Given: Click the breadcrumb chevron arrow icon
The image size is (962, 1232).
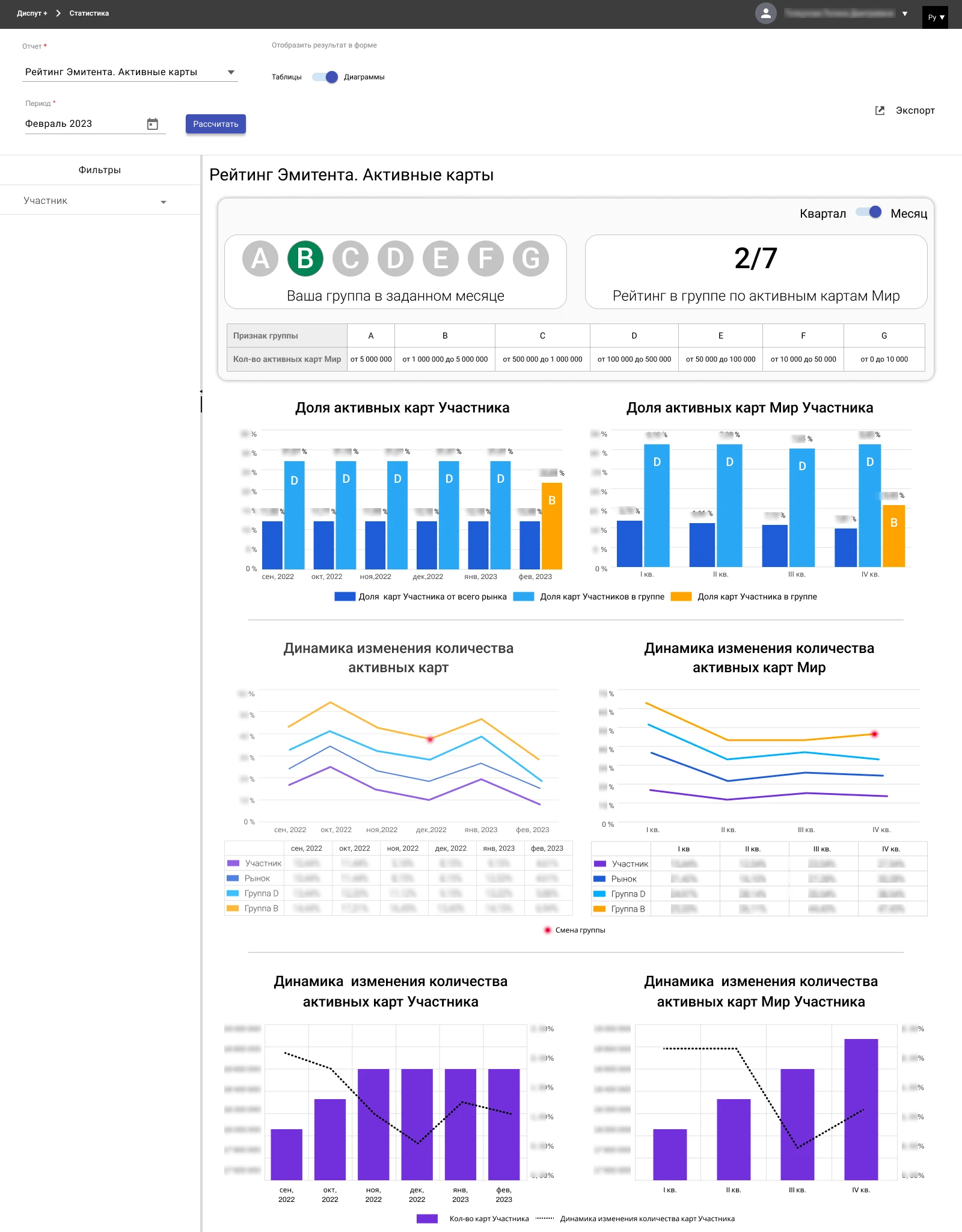Looking at the screenshot, I should click(x=58, y=13).
